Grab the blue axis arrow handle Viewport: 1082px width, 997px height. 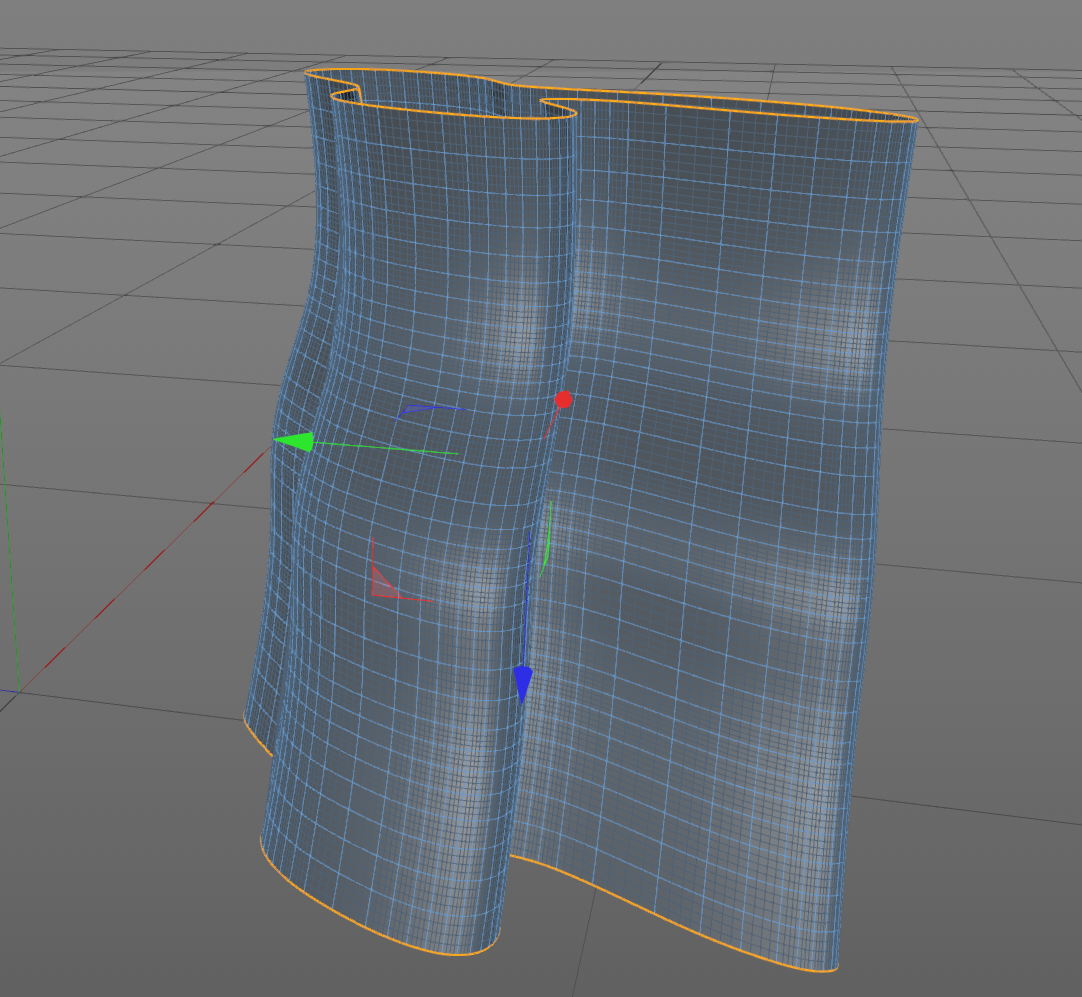(x=523, y=684)
